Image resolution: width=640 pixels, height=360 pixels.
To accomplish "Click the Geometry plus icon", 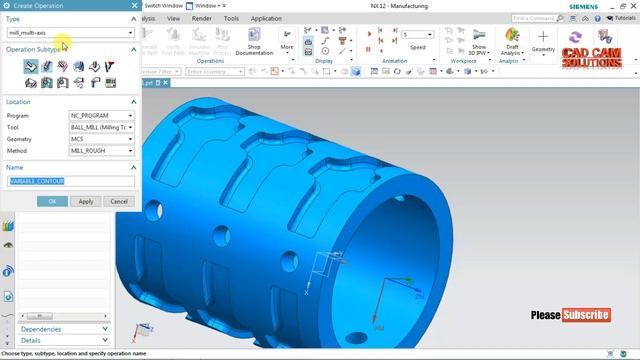I will point(543,37).
